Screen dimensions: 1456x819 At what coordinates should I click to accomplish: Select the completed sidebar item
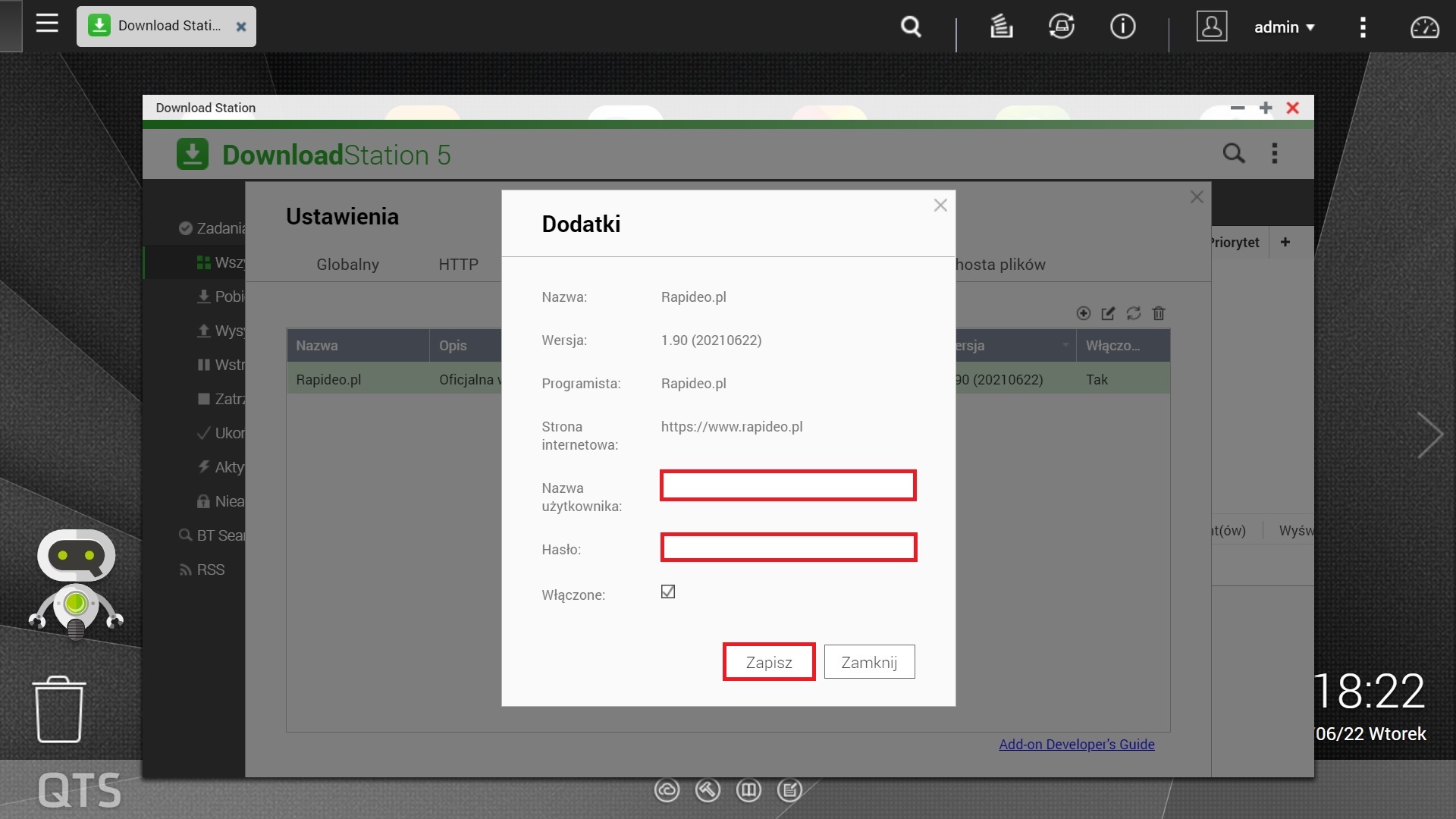[220, 433]
